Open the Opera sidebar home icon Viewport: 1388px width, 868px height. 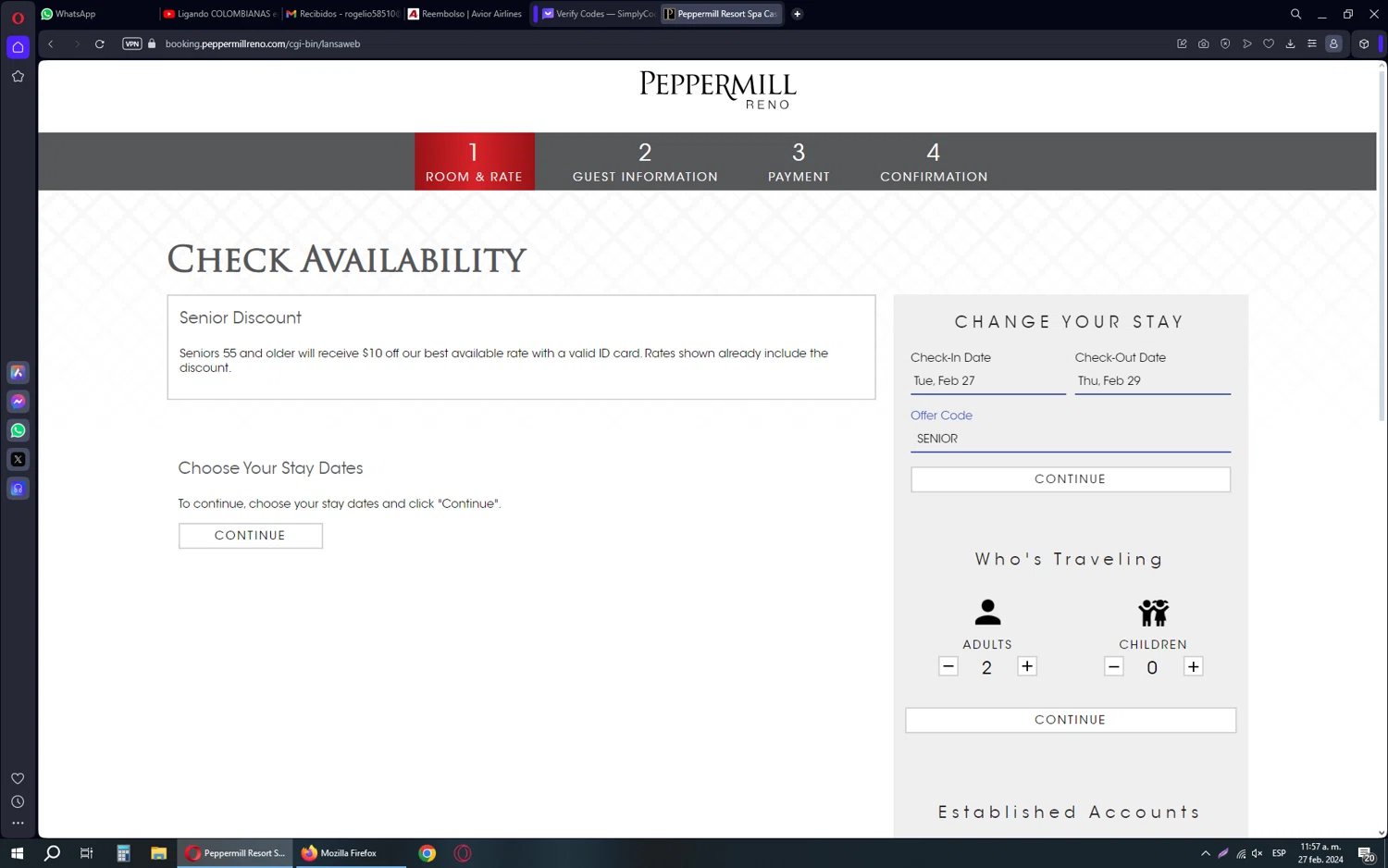18,47
